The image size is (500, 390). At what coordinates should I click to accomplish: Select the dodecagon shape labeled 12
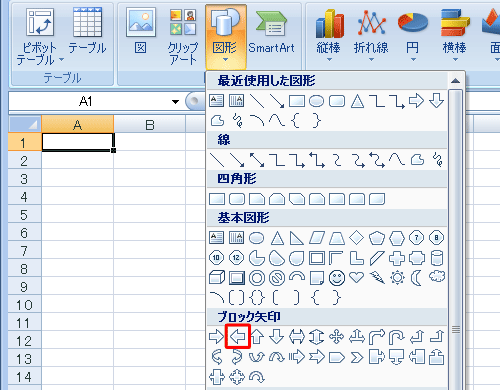(x=236, y=258)
